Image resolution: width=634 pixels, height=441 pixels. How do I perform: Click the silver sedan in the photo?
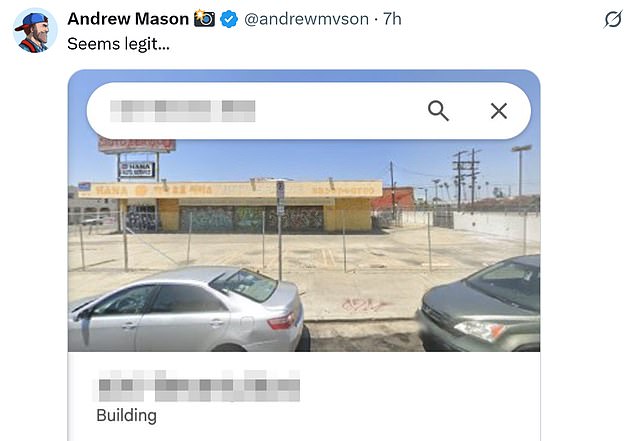point(188,309)
